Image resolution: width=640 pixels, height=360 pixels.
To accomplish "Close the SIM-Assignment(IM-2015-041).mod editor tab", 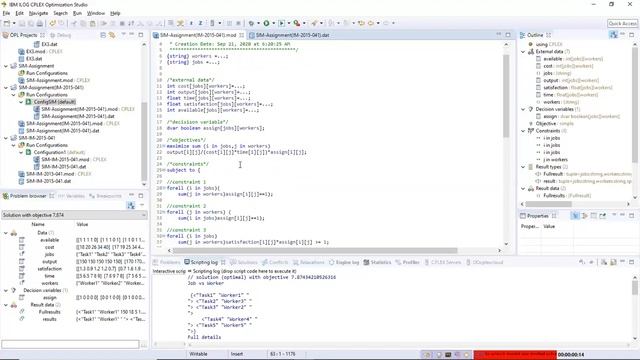I will 242,35.
